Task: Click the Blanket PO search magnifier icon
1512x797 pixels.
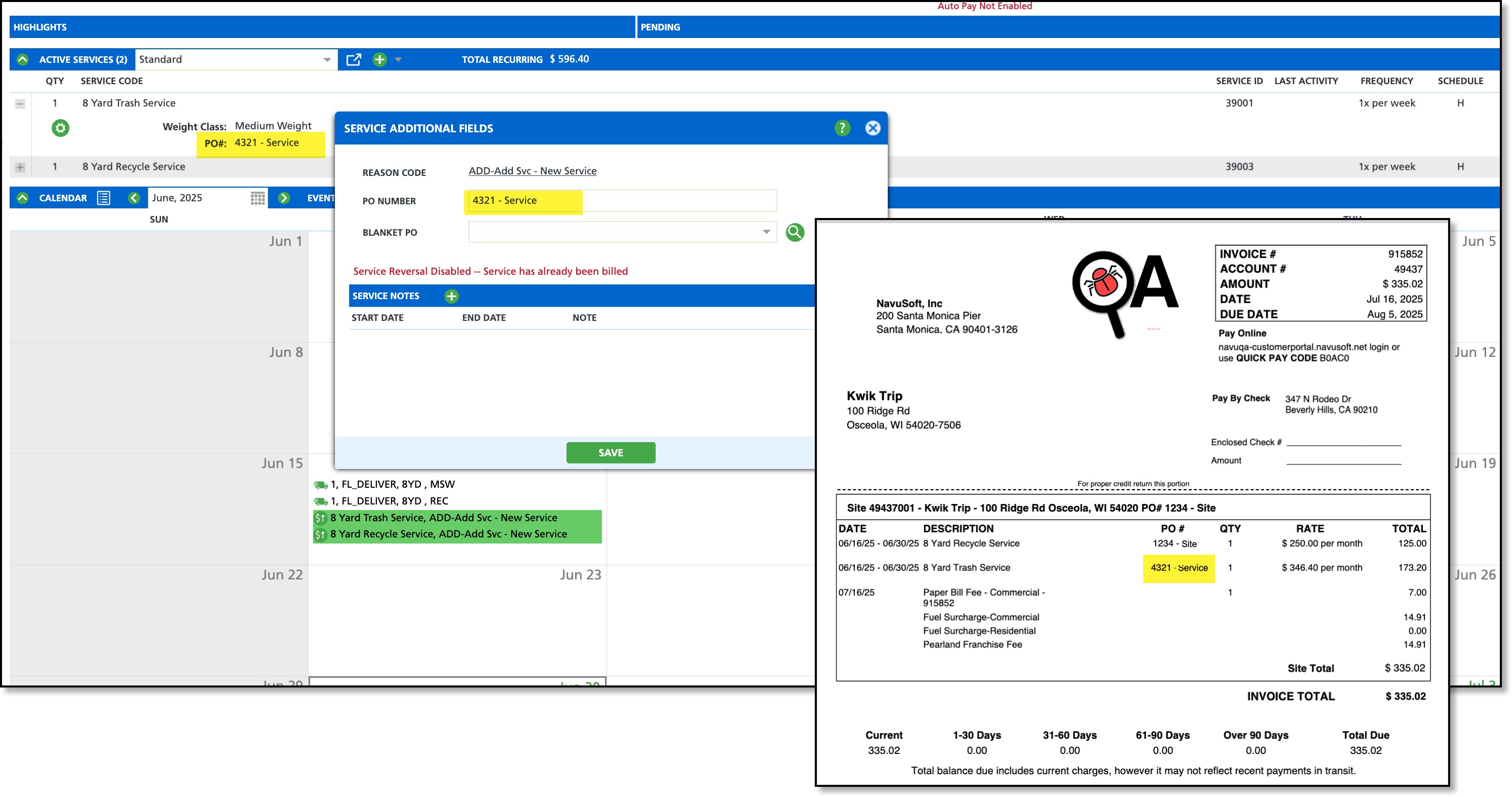Action: tap(795, 232)
